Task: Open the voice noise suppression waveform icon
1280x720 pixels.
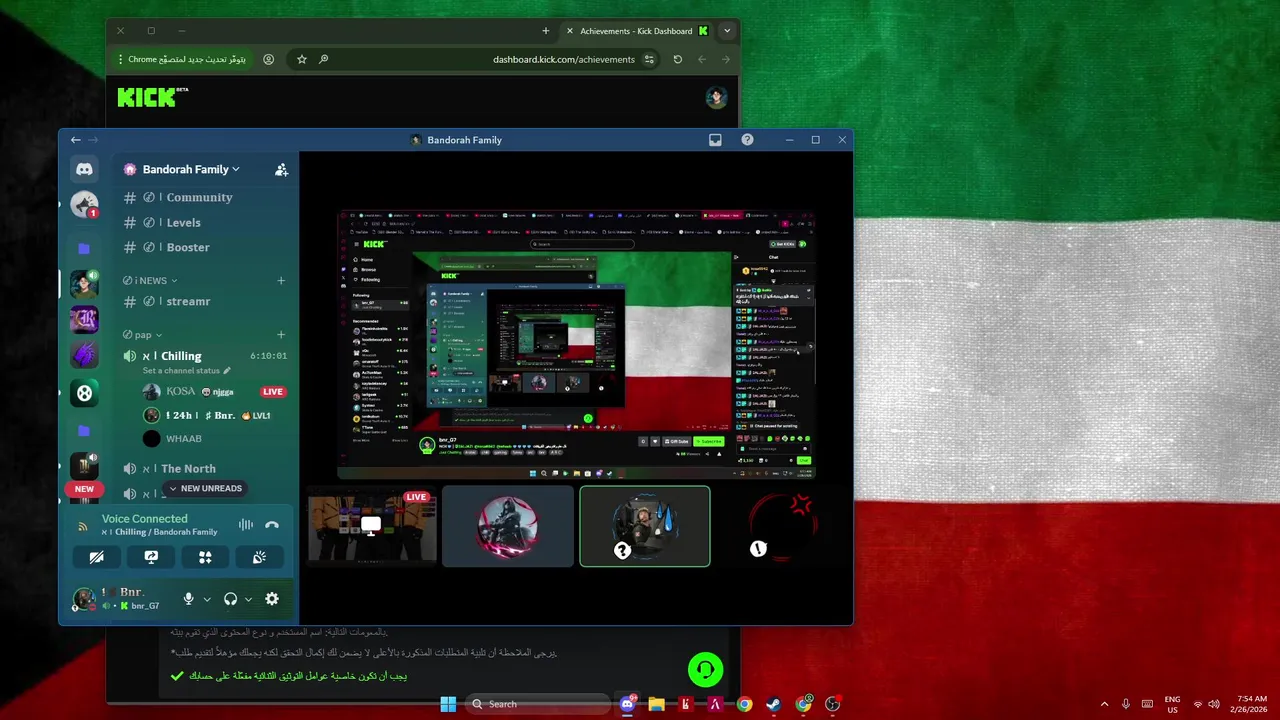Action: tap(245, 525)
